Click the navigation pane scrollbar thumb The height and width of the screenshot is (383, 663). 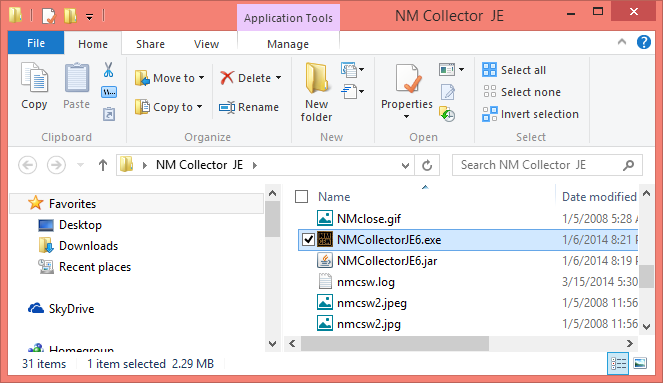[273, 219]
